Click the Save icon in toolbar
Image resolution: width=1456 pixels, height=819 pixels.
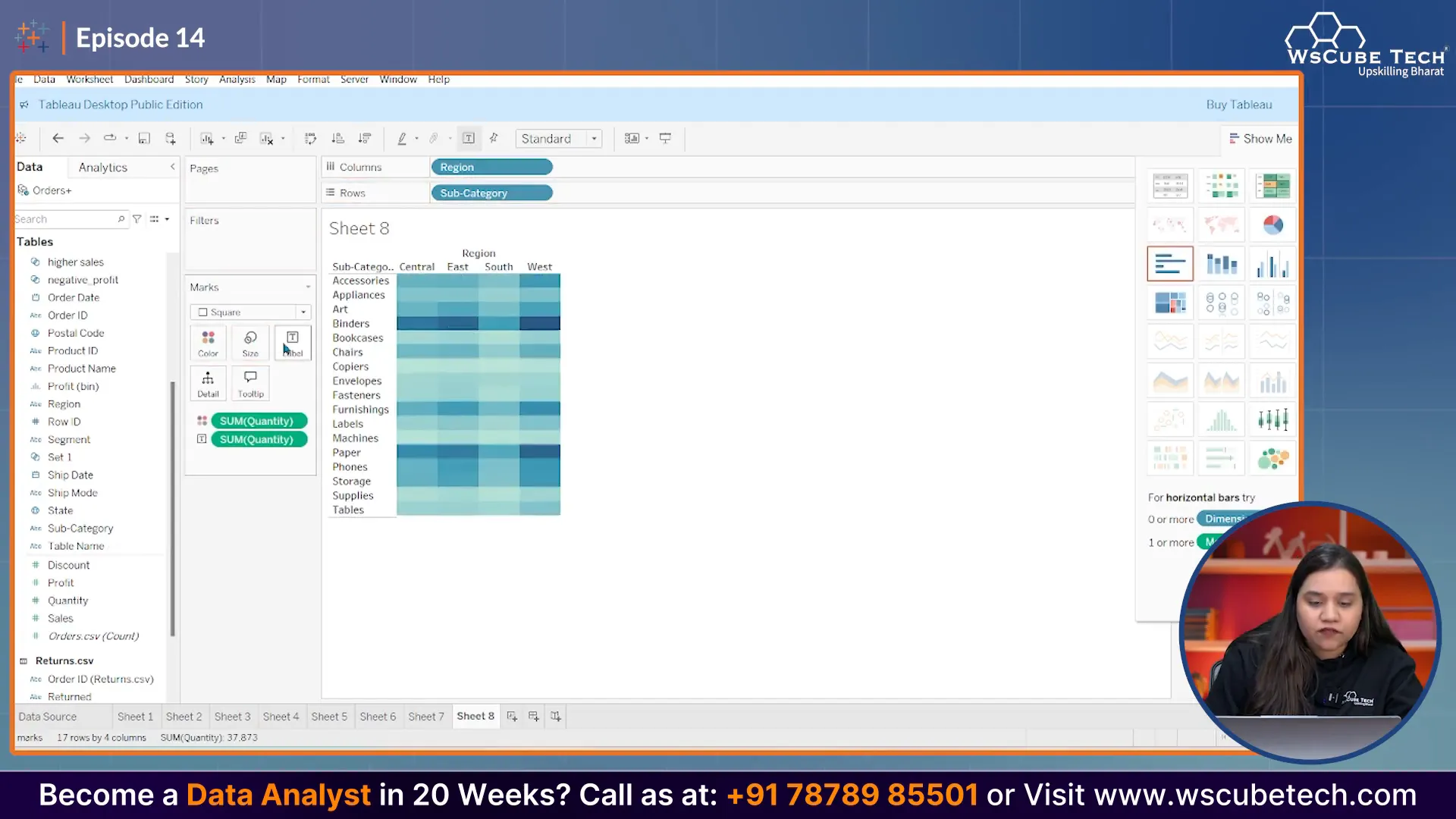click(144, 139)
